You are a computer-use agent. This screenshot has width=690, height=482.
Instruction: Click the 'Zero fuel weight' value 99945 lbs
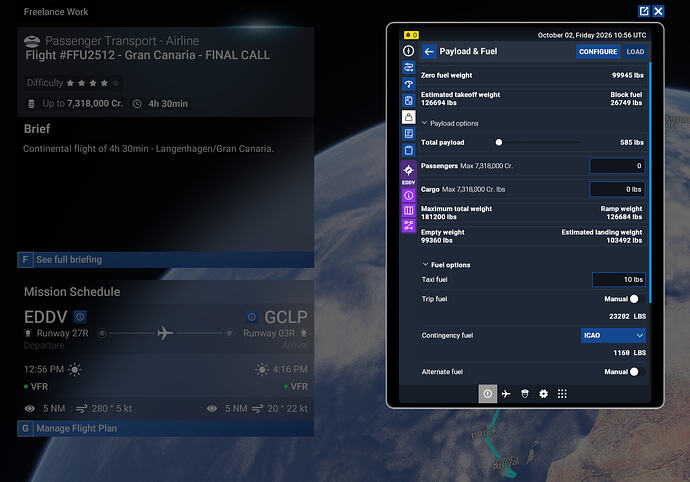pyautogui.click(x=628, y=75)
